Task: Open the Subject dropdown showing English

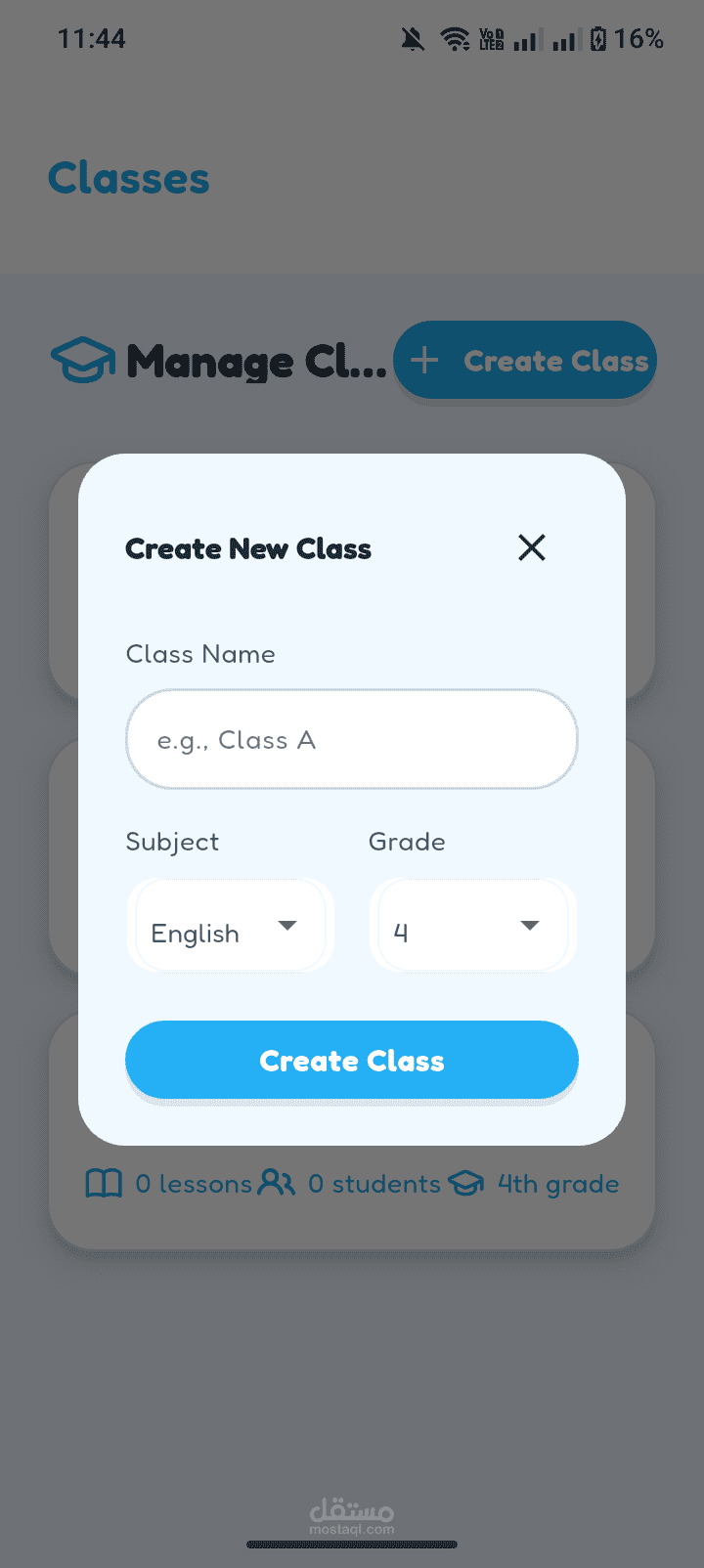Action: tap(230, 926)
